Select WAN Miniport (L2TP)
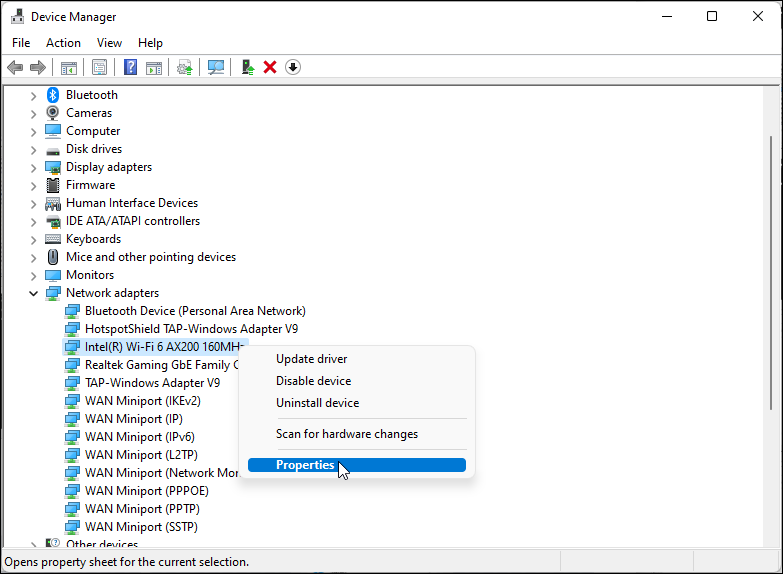This screenshot has width=783, height=574. tap(141, 455)
